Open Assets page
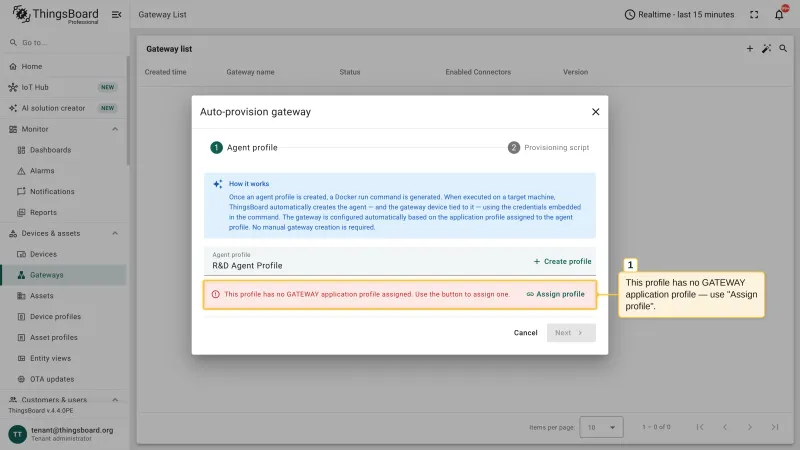Viewport: 800px width, 450px height. 64,296
